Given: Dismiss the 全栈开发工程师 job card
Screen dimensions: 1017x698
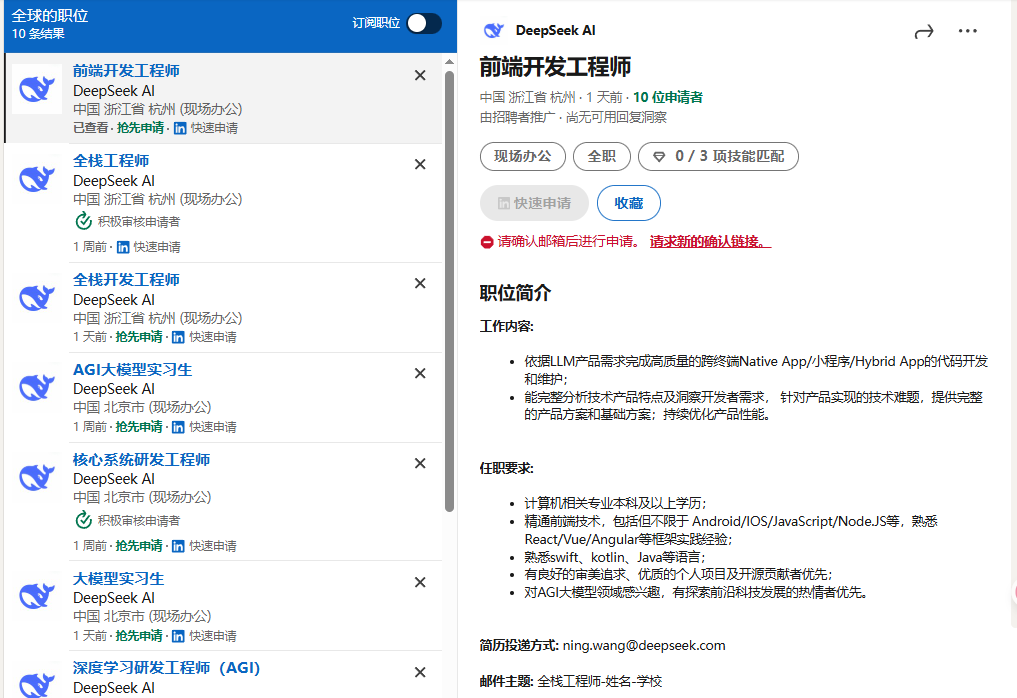Looking at the screenshot, I should click(x=420, y=283).
